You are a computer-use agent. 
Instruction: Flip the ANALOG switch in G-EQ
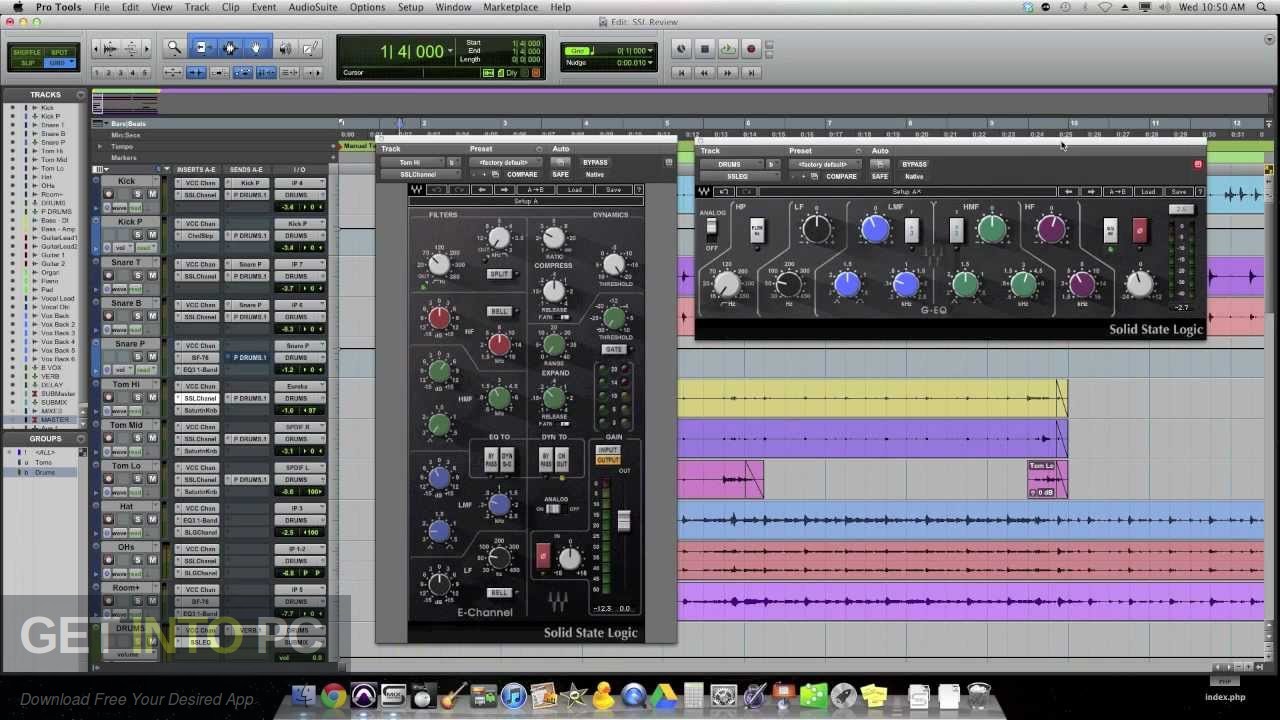tap(712, 227)
